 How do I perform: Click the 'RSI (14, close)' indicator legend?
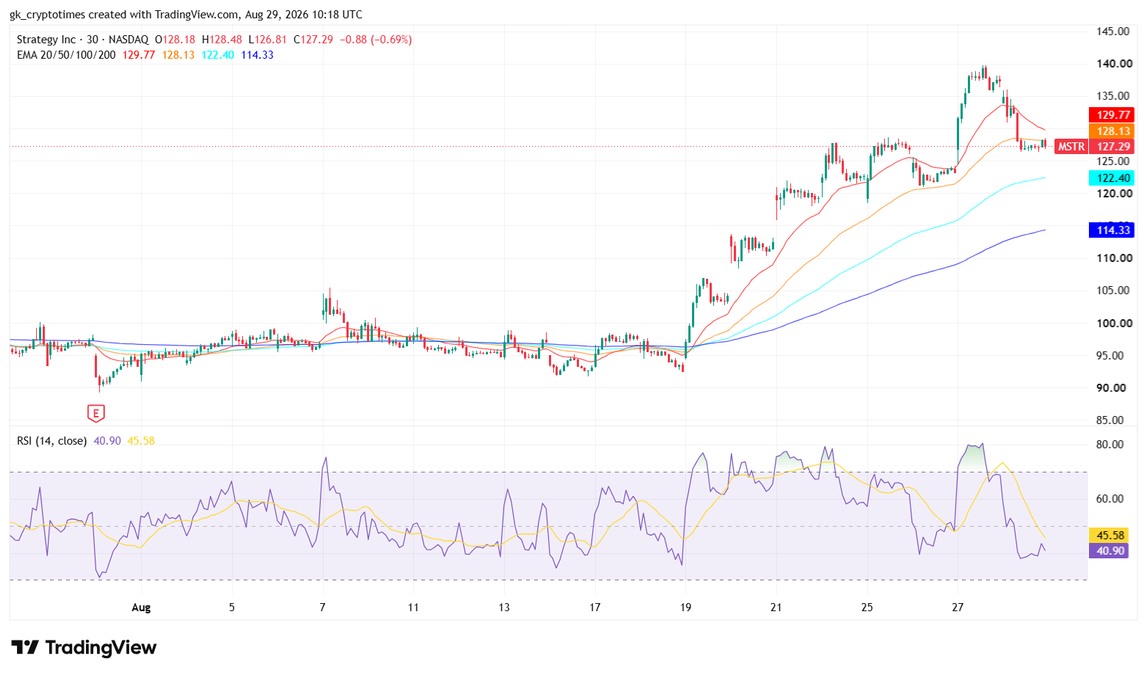point(52,441)
